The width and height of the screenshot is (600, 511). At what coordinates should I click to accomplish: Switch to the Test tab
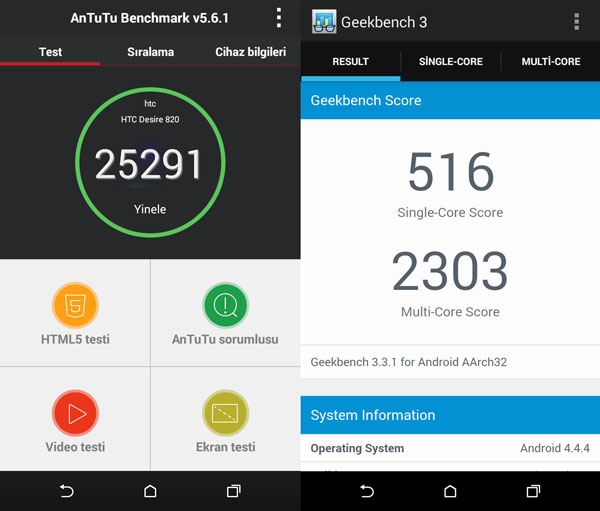tap(50, 52)
